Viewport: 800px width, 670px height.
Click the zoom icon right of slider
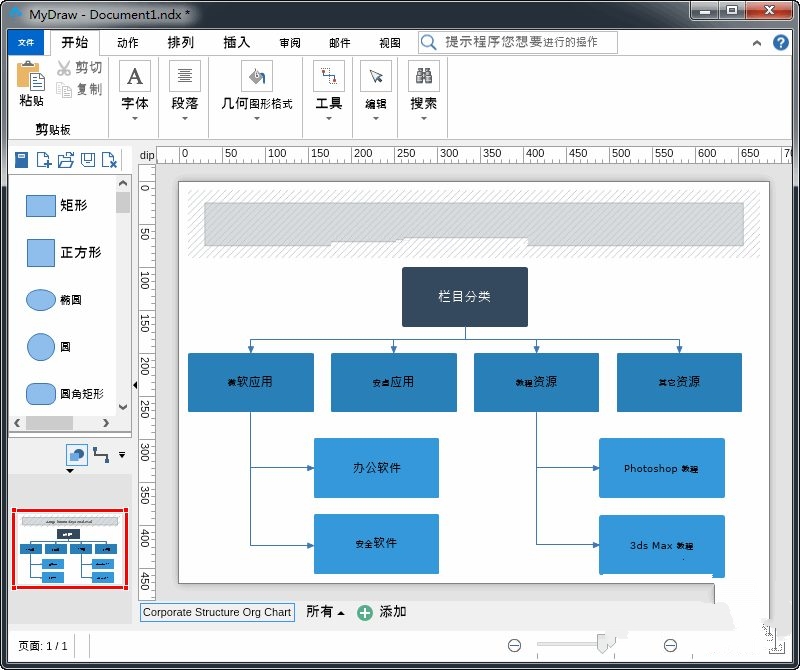[x=670, y=646]
